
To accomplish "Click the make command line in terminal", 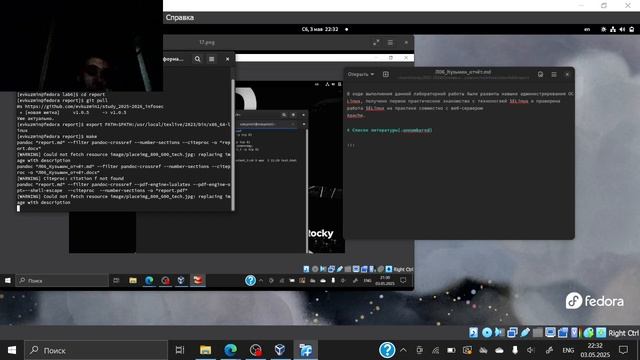I will [x=57, y=136].
